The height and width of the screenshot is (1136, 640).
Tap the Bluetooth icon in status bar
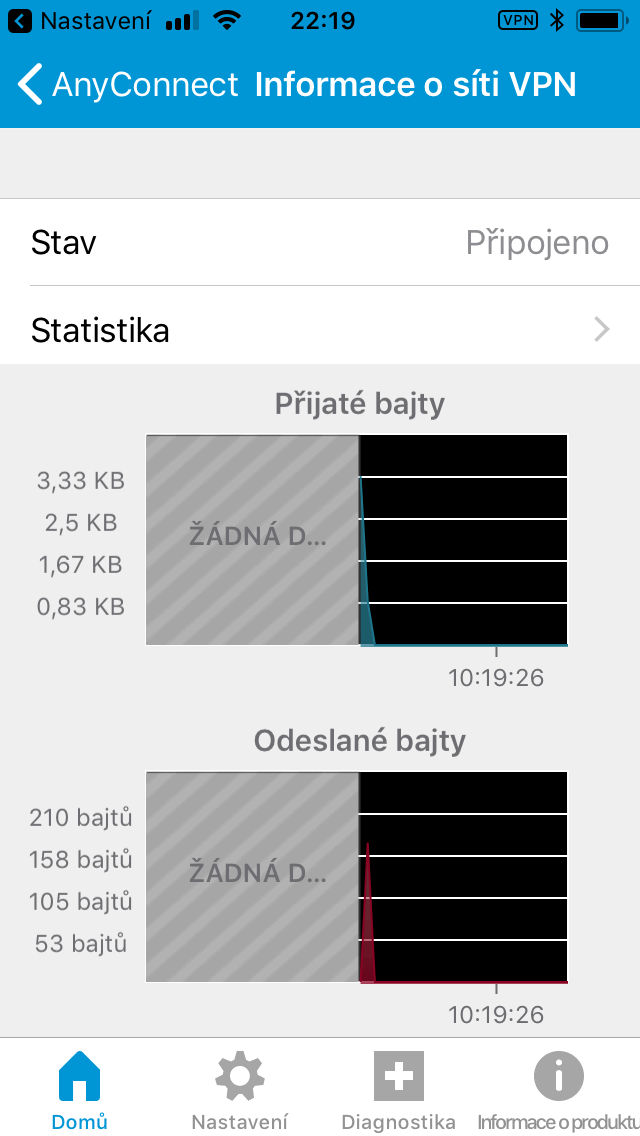tap(558, 20)
